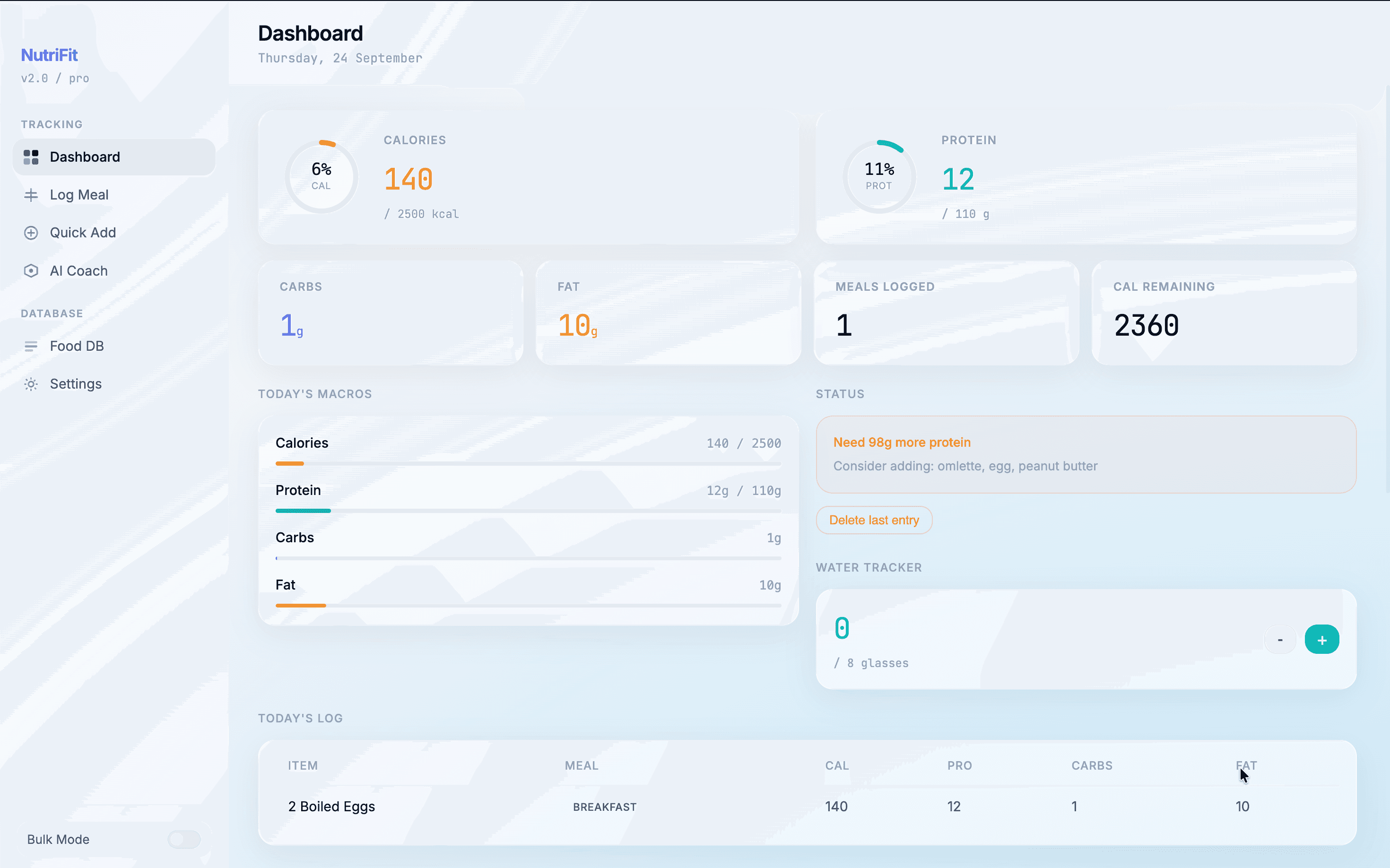This screenshot has width=1390, height=868.
Task: Open the AI Coach section
Action: point(113,271)
